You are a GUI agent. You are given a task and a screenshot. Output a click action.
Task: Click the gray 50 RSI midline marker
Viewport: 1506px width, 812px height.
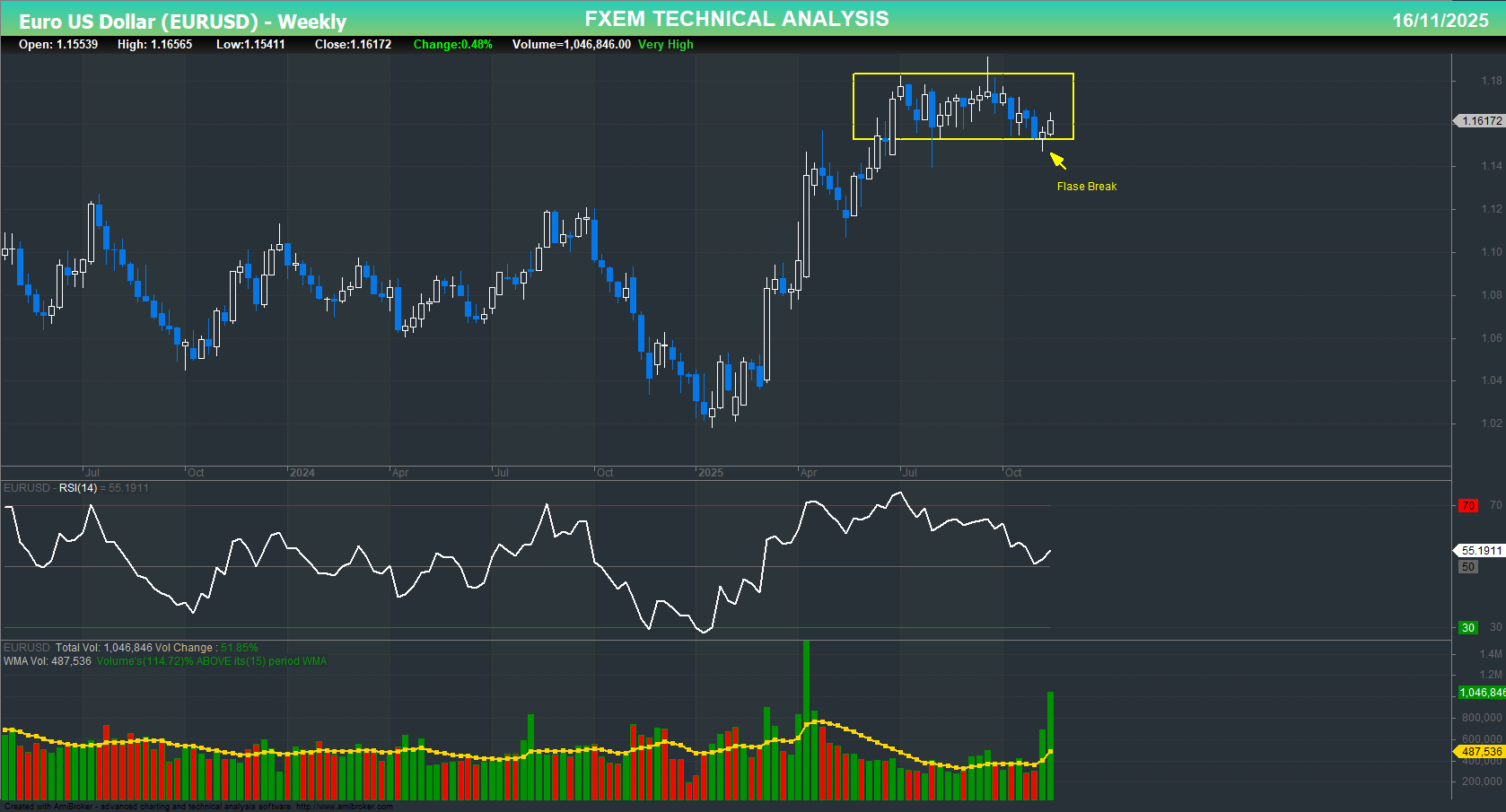click(1467, 566)
